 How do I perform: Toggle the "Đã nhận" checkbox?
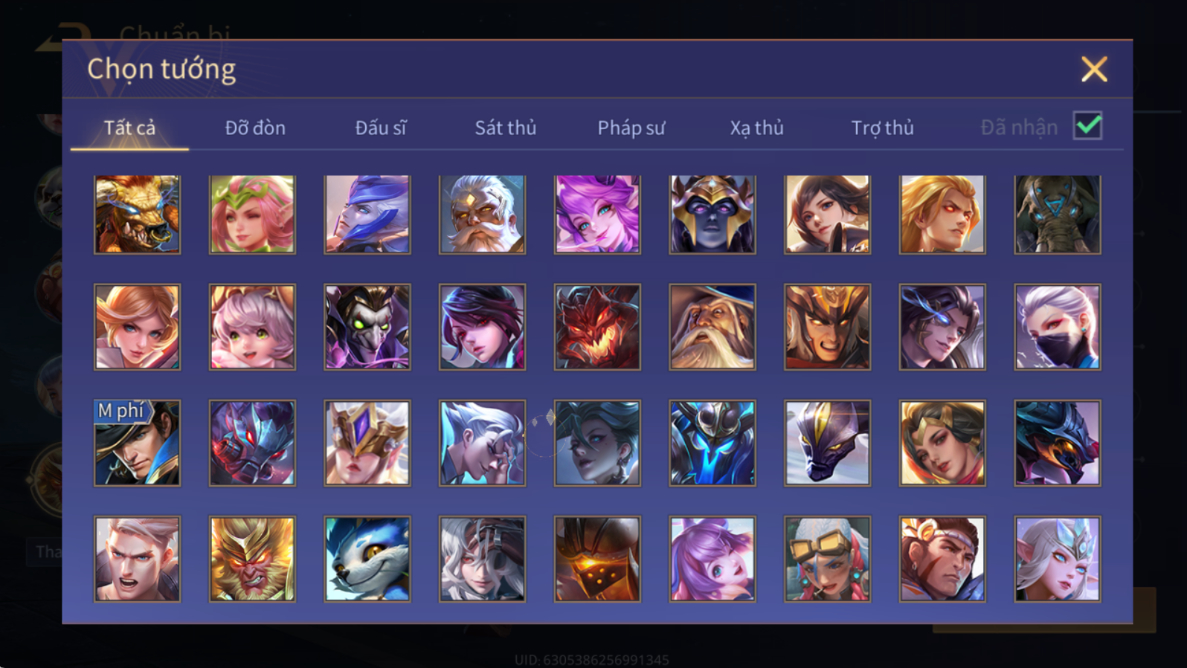point(1088,126)
